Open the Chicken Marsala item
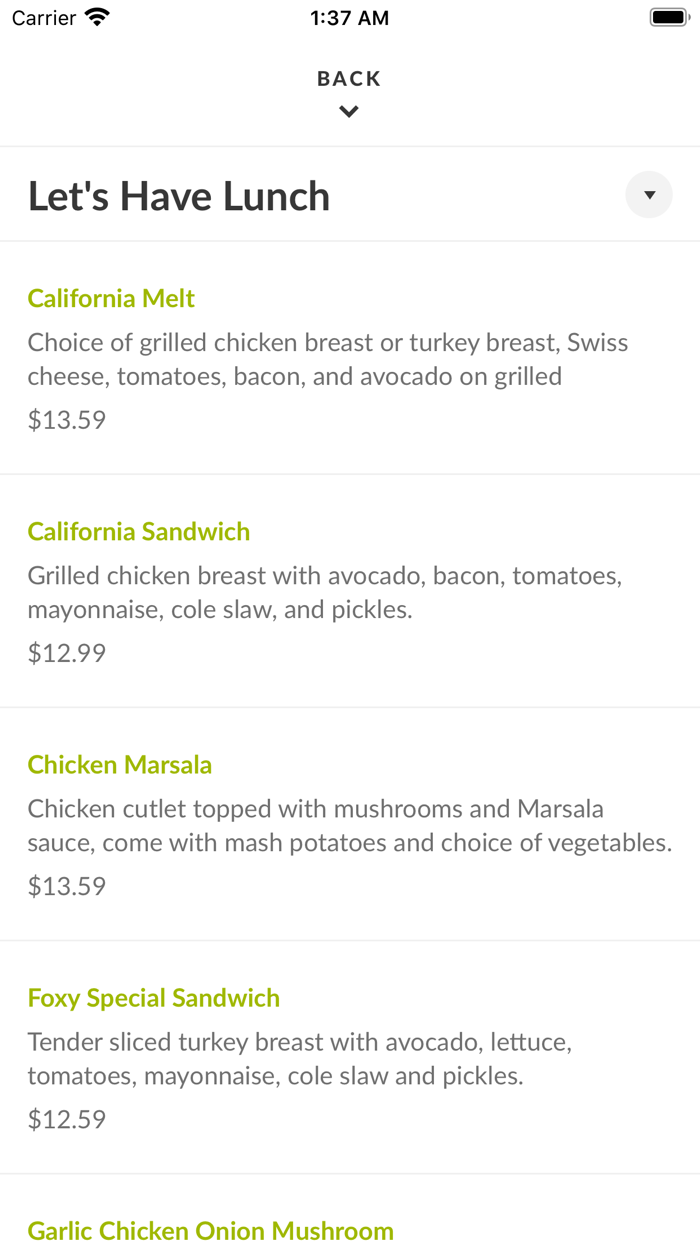Image resolution: width=700 pixels, height=1244 pixels. coord(120,765)
